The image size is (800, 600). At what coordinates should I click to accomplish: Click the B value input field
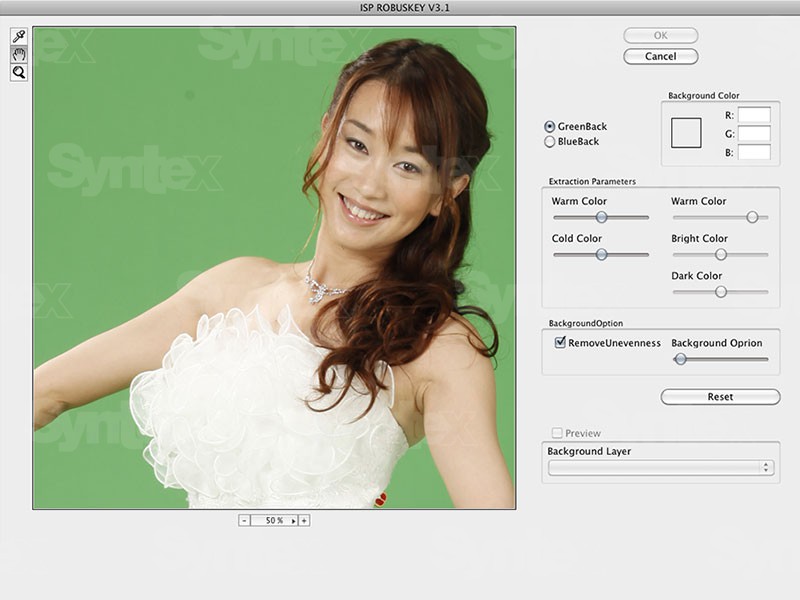click(x=754, y=152)
